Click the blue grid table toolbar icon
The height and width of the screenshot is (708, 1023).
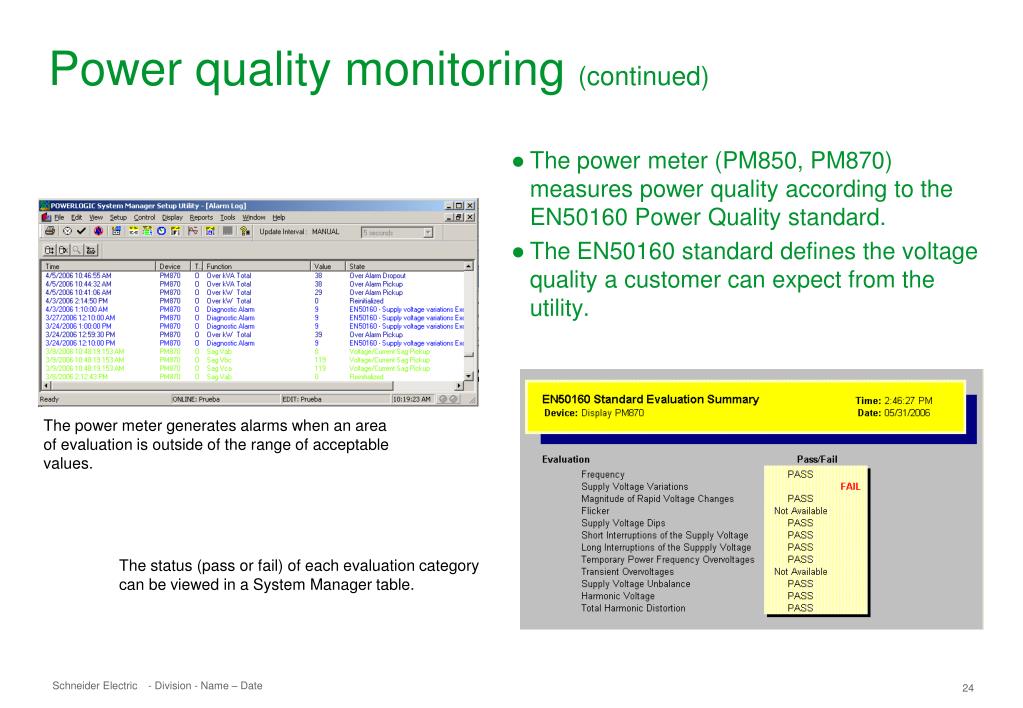(116, 231)
